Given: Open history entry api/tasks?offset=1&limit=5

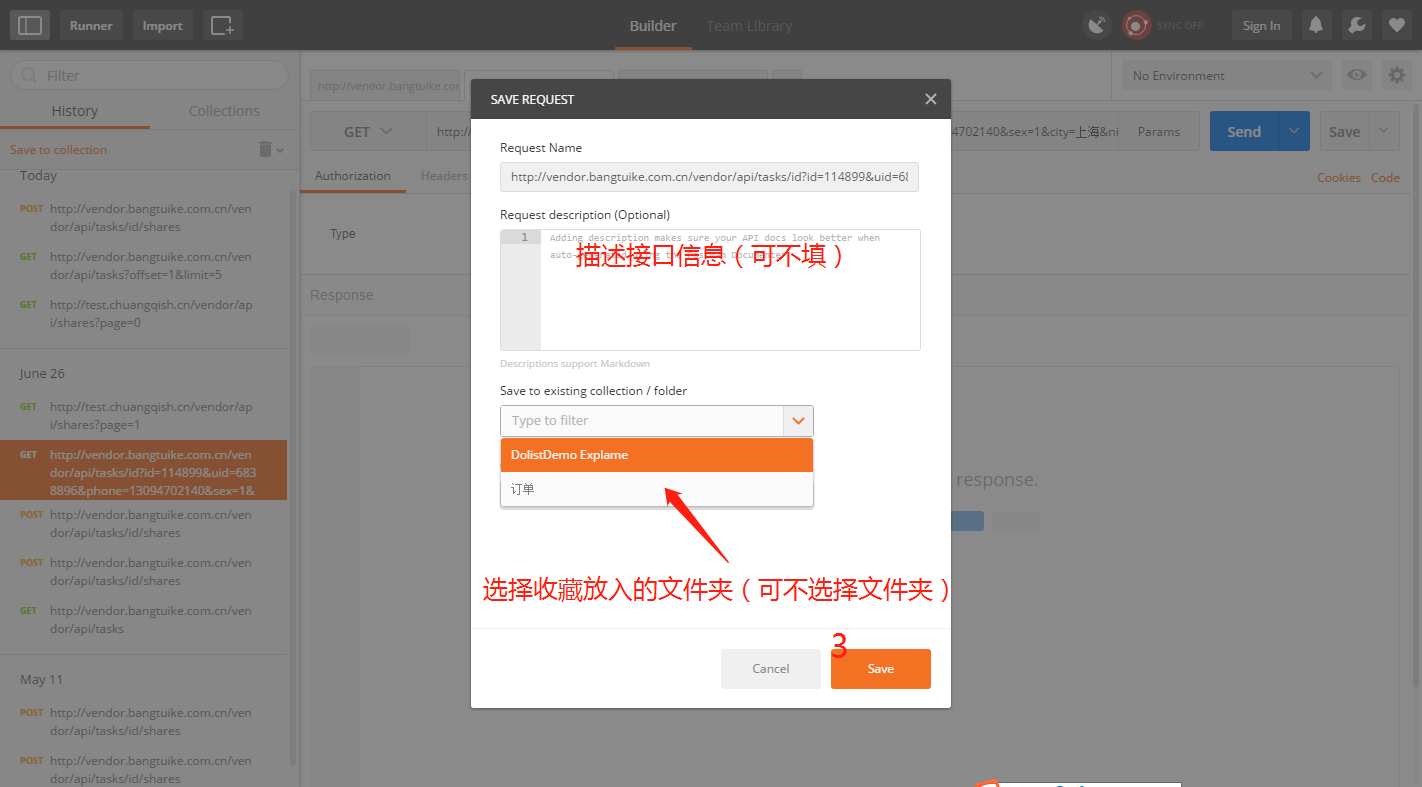Looking at the screenshot, I should click(x=143, y=266).
